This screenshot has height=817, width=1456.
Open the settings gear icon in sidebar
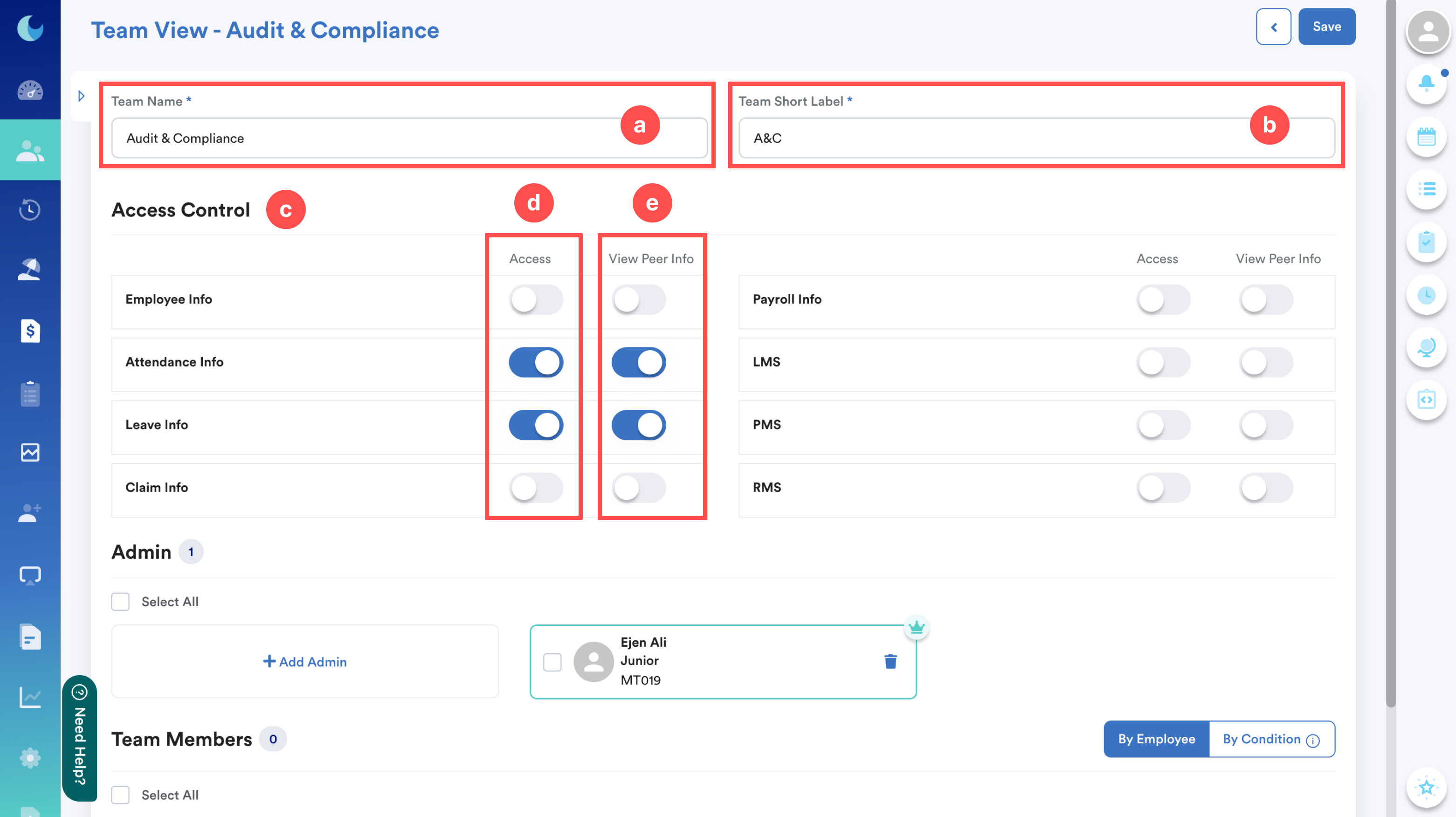30,758
